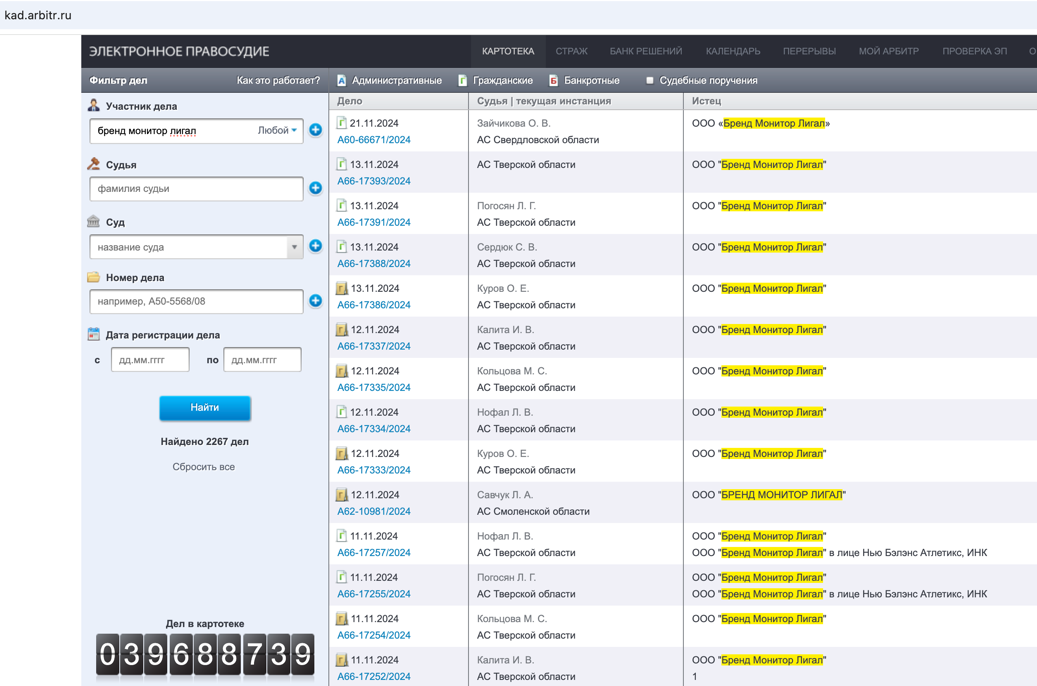
Task: Click the Банкротные filter icon
Action: coord(554,81)
